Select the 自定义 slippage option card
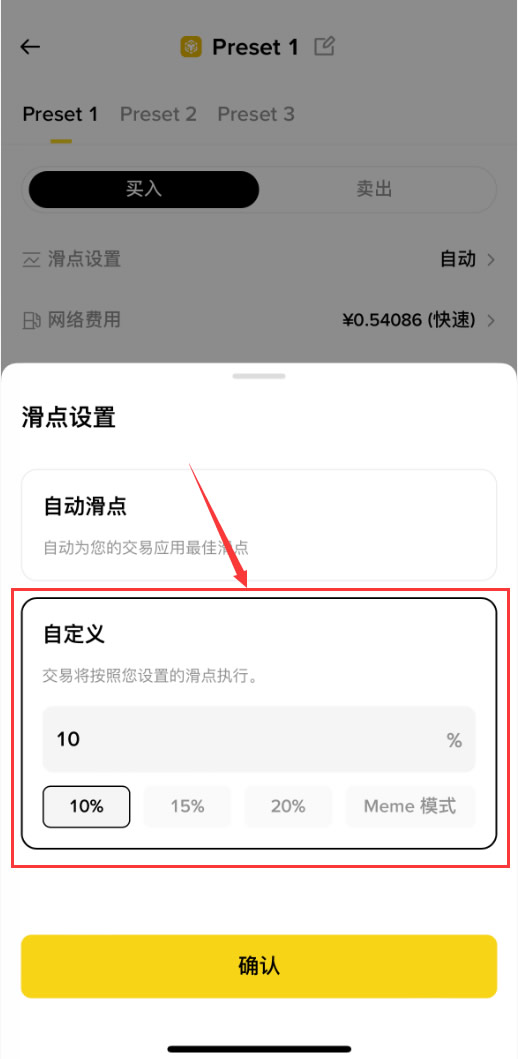 (x=259, y=723)
